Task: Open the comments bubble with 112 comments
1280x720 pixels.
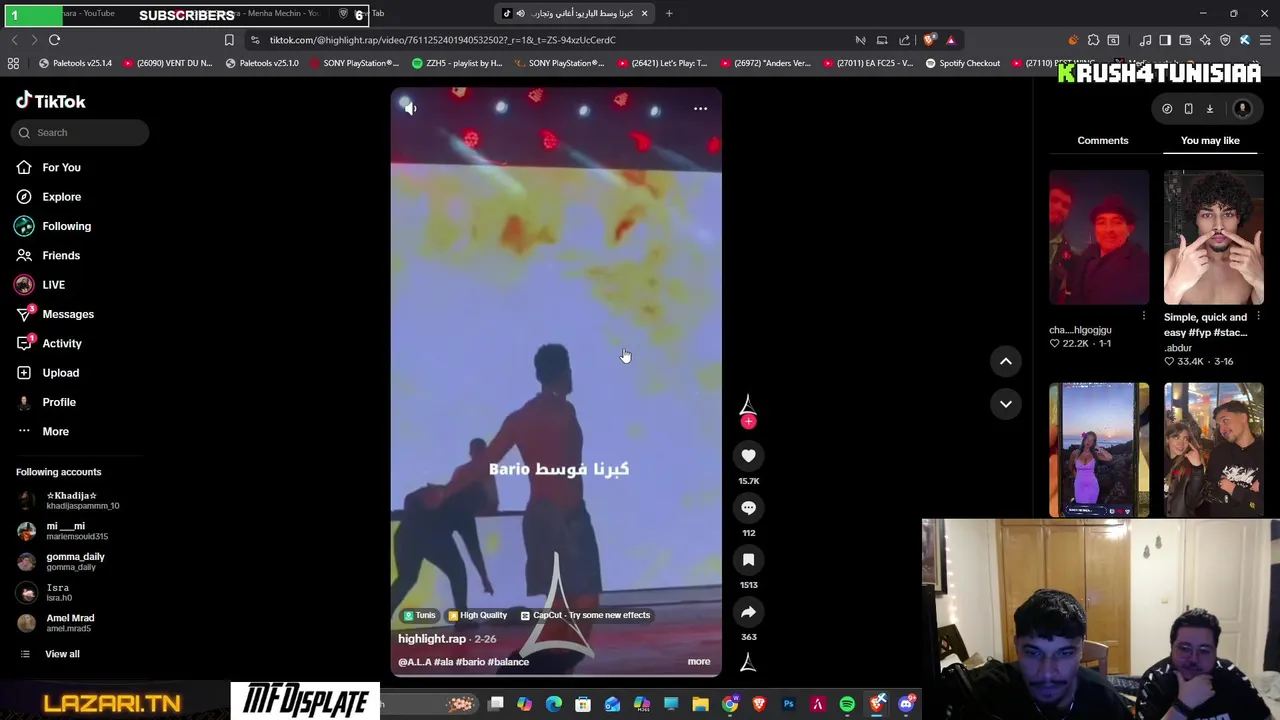Action: click(x=748, y=508)
